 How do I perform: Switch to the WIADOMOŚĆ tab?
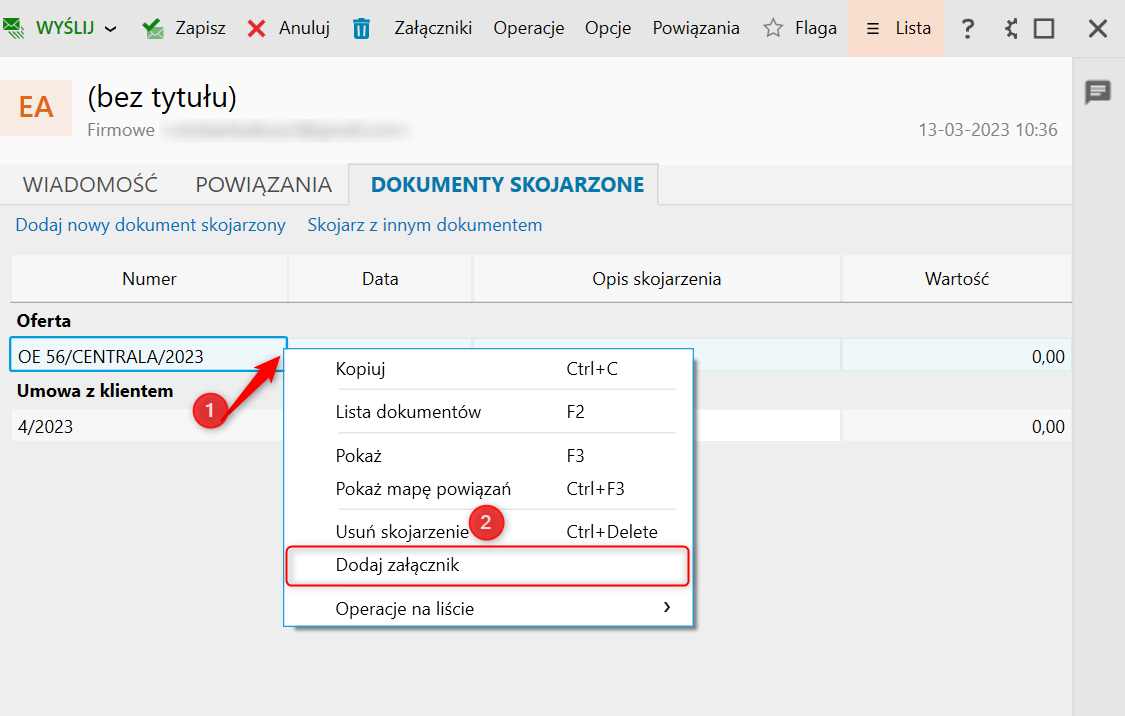coord(90,184)
